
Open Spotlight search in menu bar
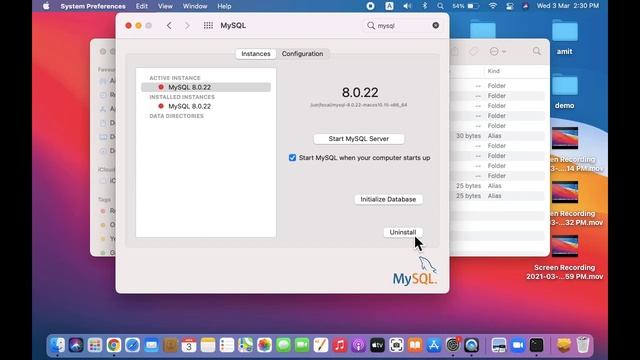(x=440, y=6)
